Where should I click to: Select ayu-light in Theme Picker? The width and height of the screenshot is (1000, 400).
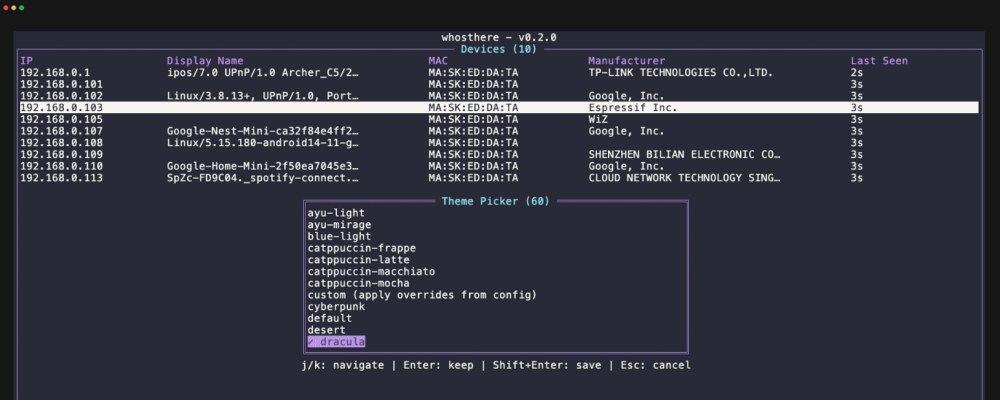click(336, 213)
